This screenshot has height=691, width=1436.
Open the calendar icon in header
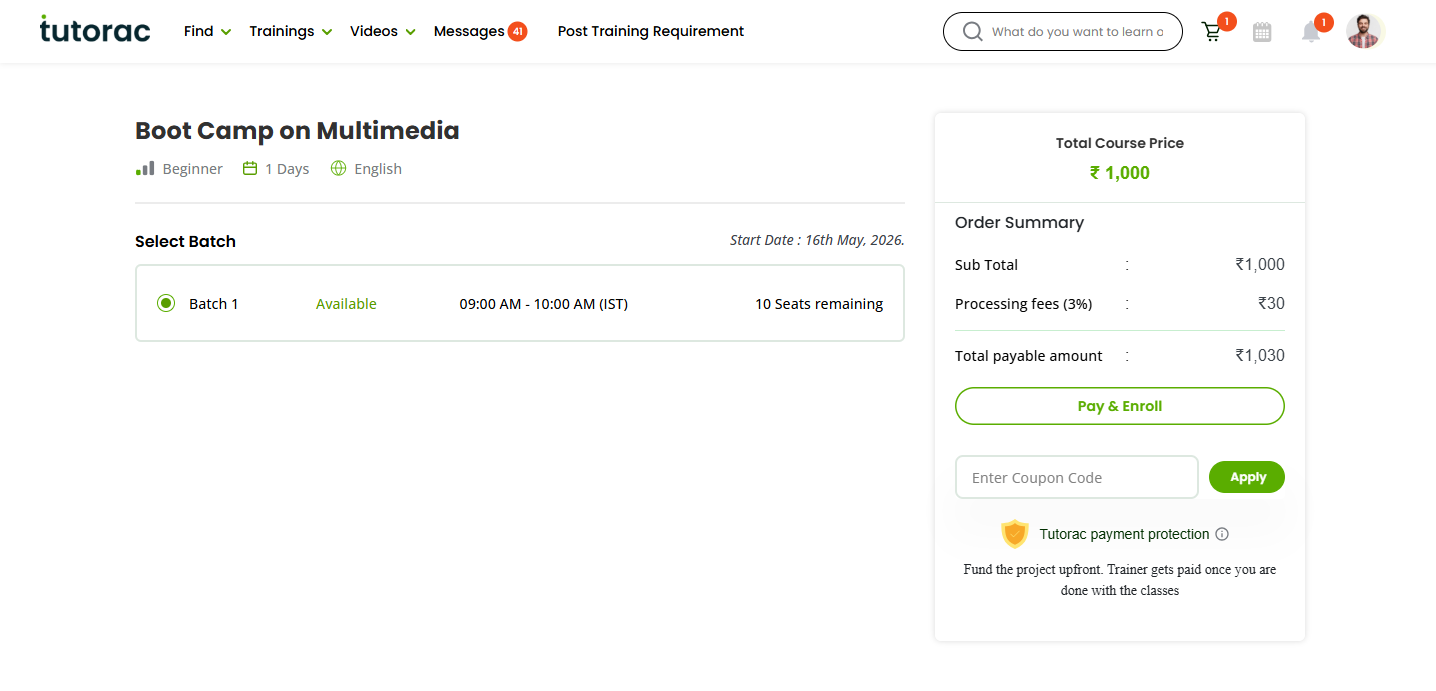click(x=1262, y=32)
